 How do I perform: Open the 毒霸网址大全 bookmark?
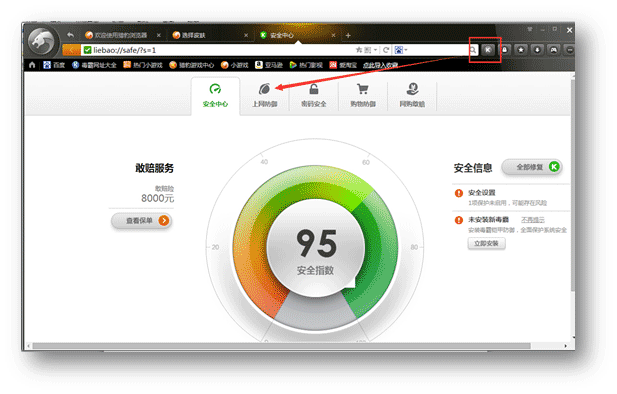point(94,65)
